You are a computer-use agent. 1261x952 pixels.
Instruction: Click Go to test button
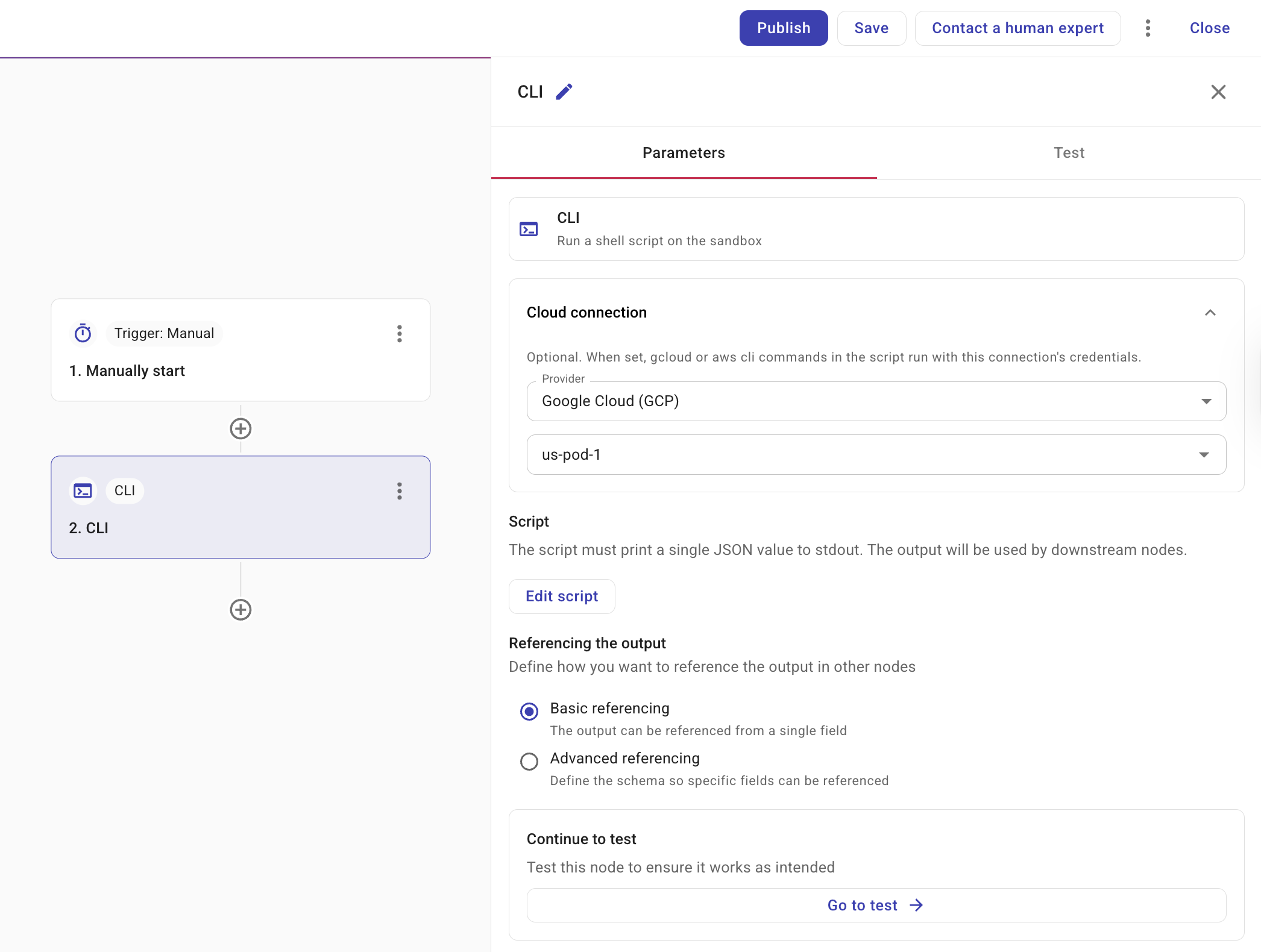[x=876, y=905]
